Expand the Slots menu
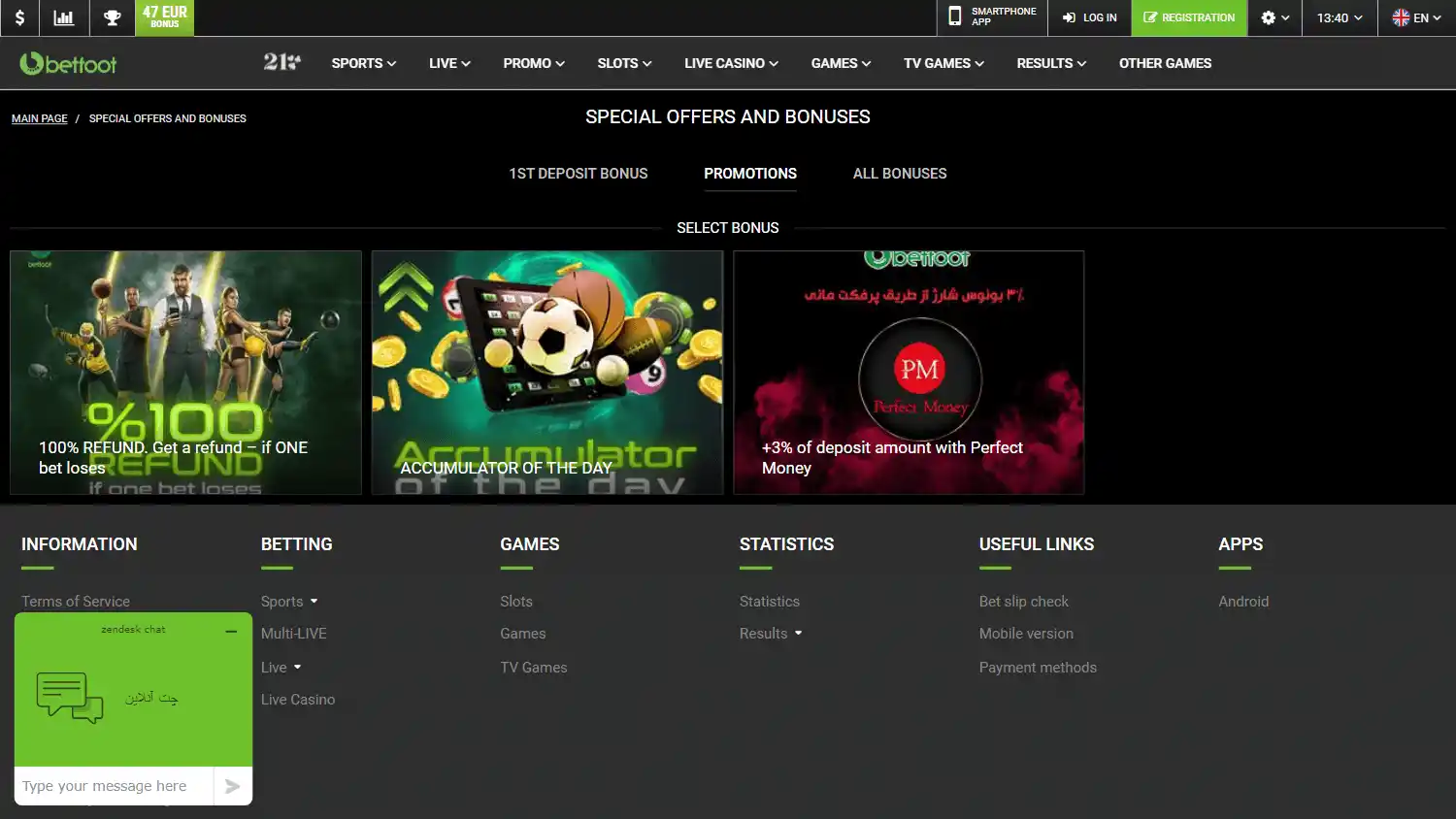This screenshot has height=819, width=1456. 624,63
